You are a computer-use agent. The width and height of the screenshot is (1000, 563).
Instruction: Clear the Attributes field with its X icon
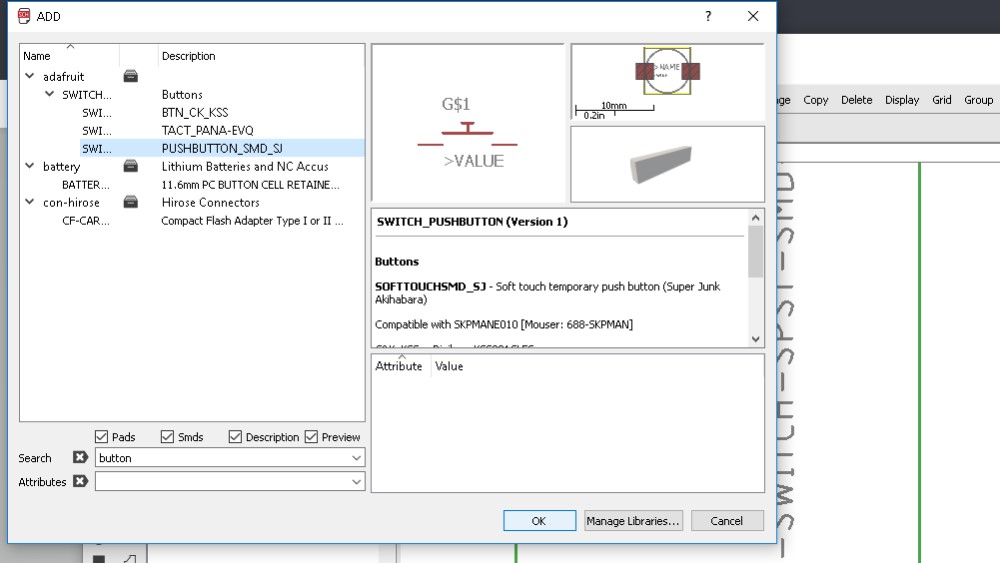(x=80, y=481)
